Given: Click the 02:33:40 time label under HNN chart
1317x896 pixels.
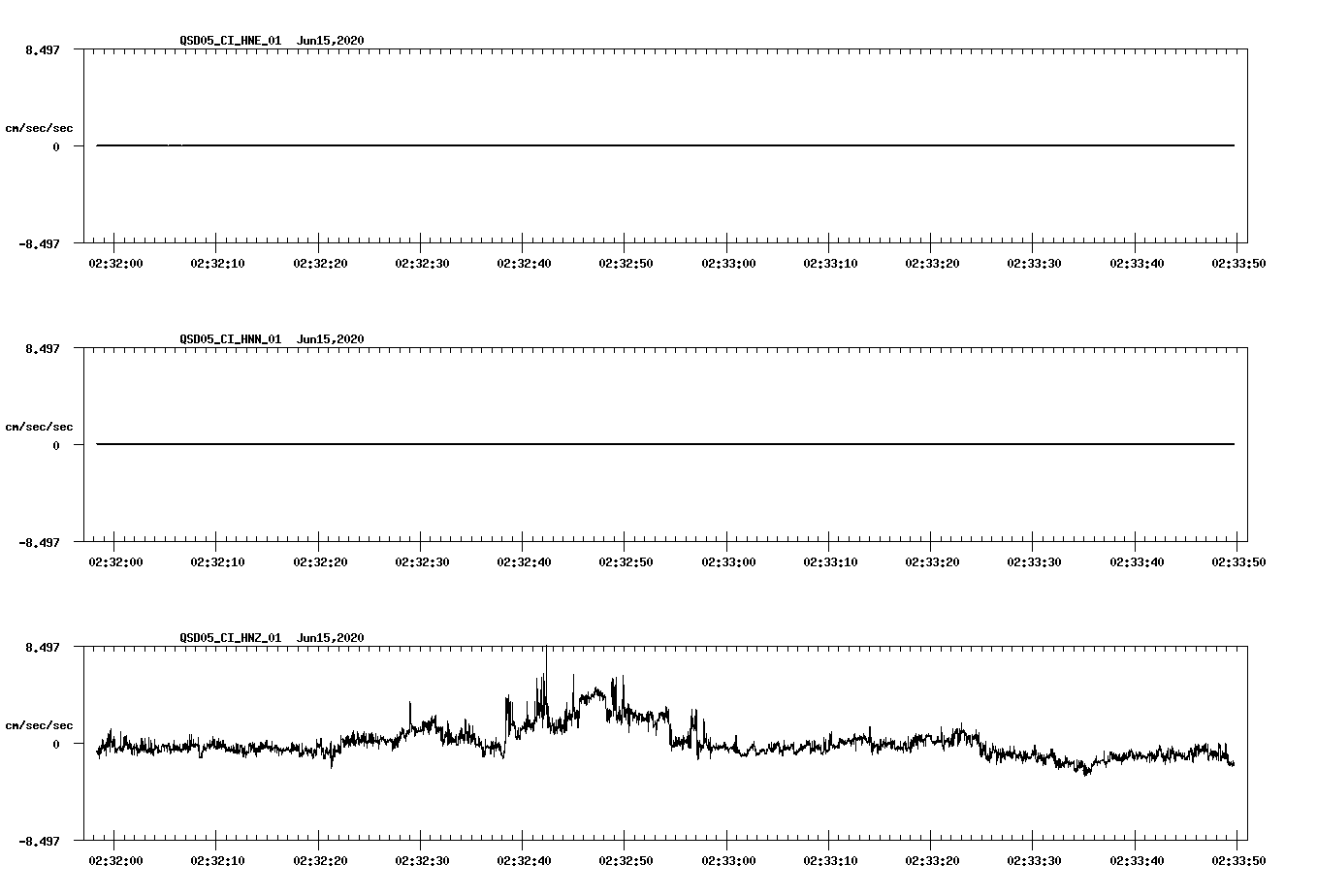Looking at the screenshot, I should coord(1136,561).
